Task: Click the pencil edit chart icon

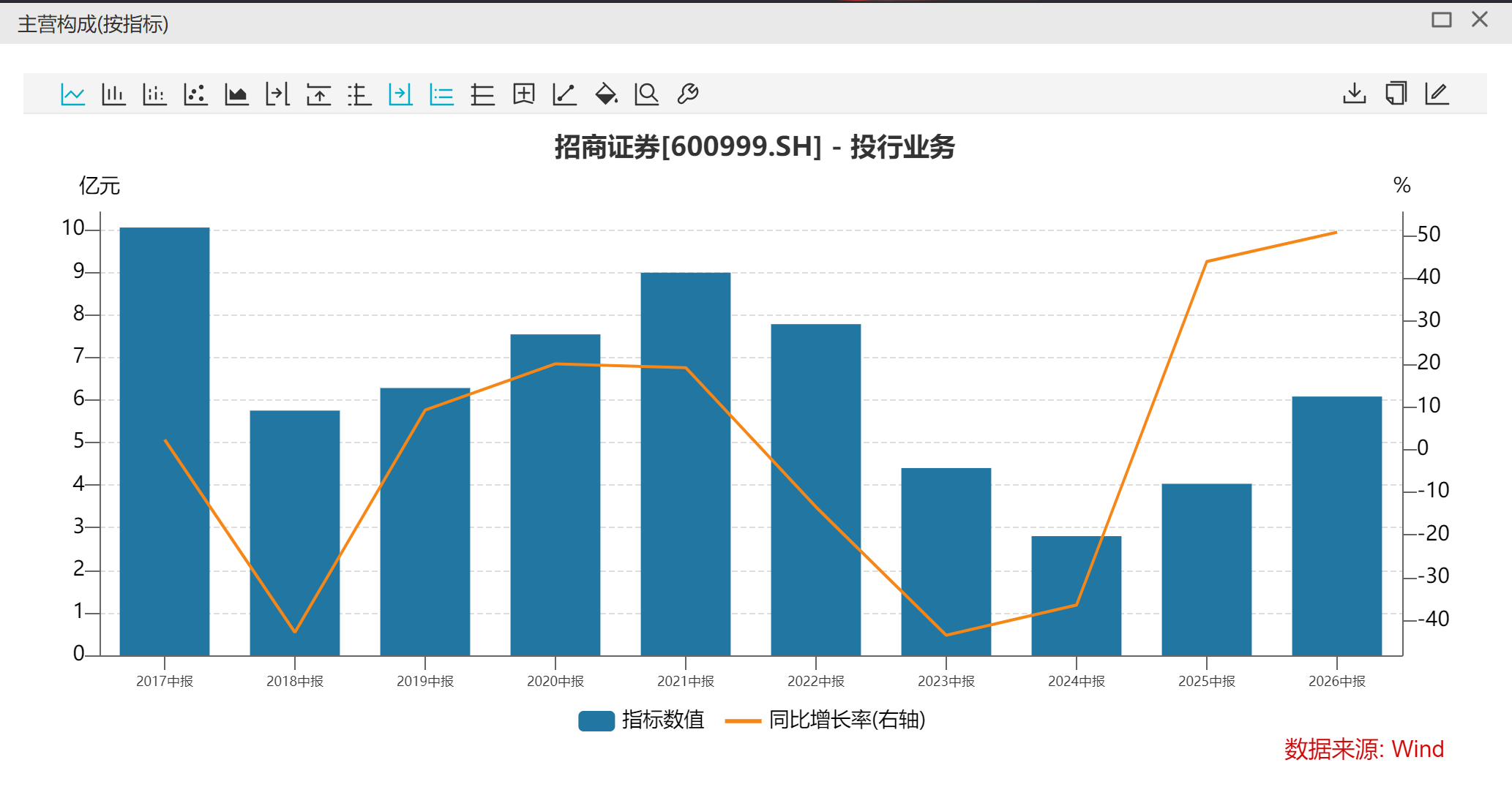Action: 1437,94
